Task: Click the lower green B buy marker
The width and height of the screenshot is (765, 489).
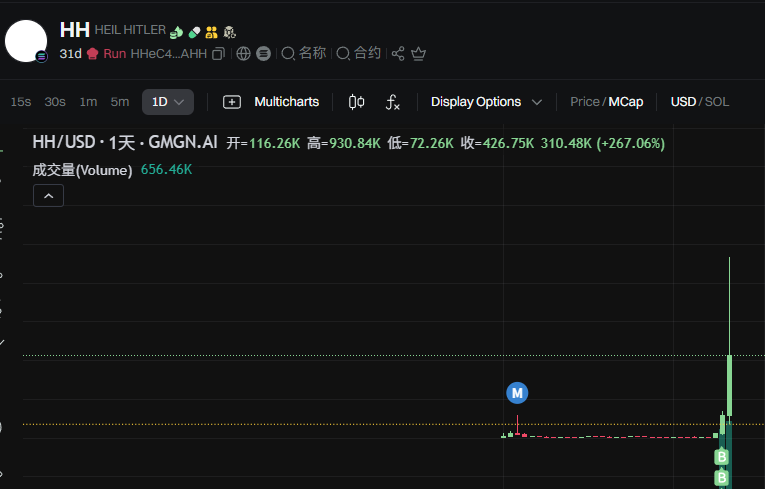Action: (722, 478)
